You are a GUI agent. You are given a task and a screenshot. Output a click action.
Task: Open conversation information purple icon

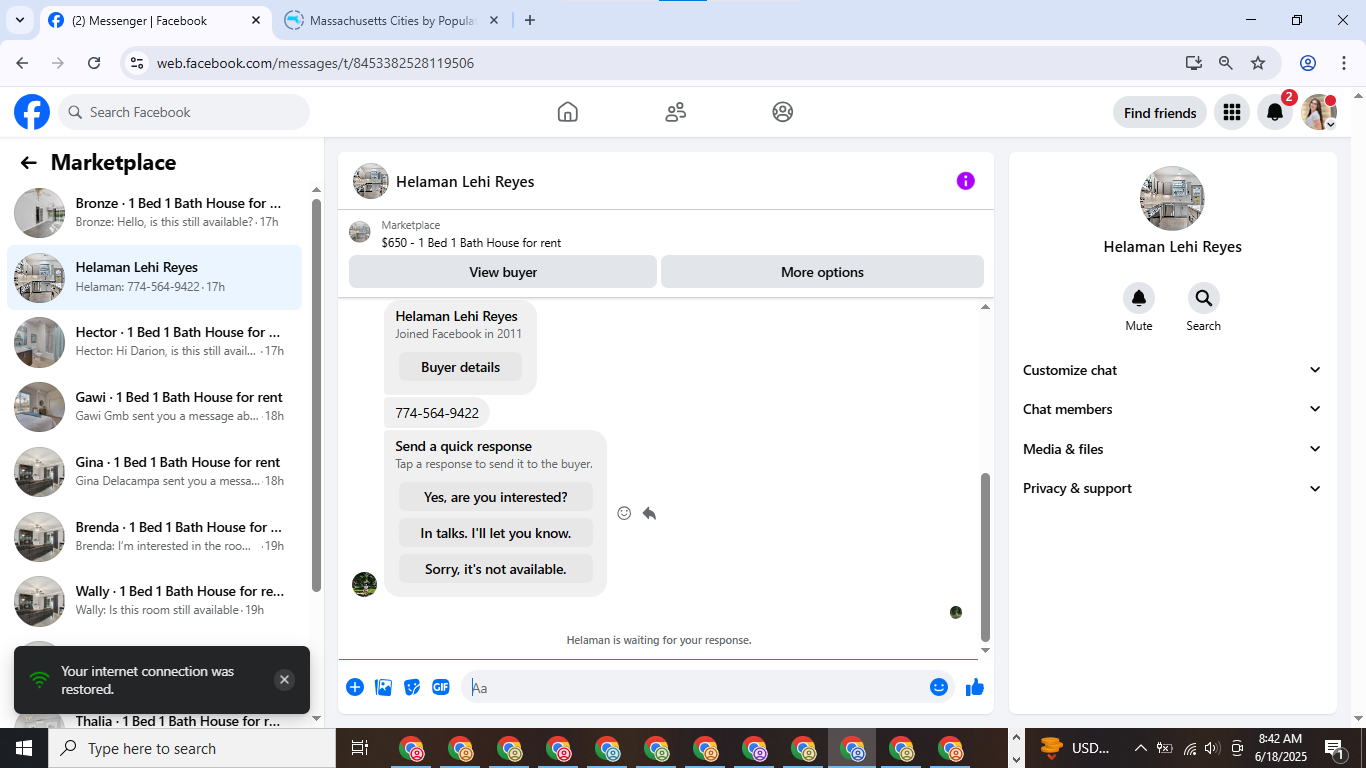tap(965, 181)
